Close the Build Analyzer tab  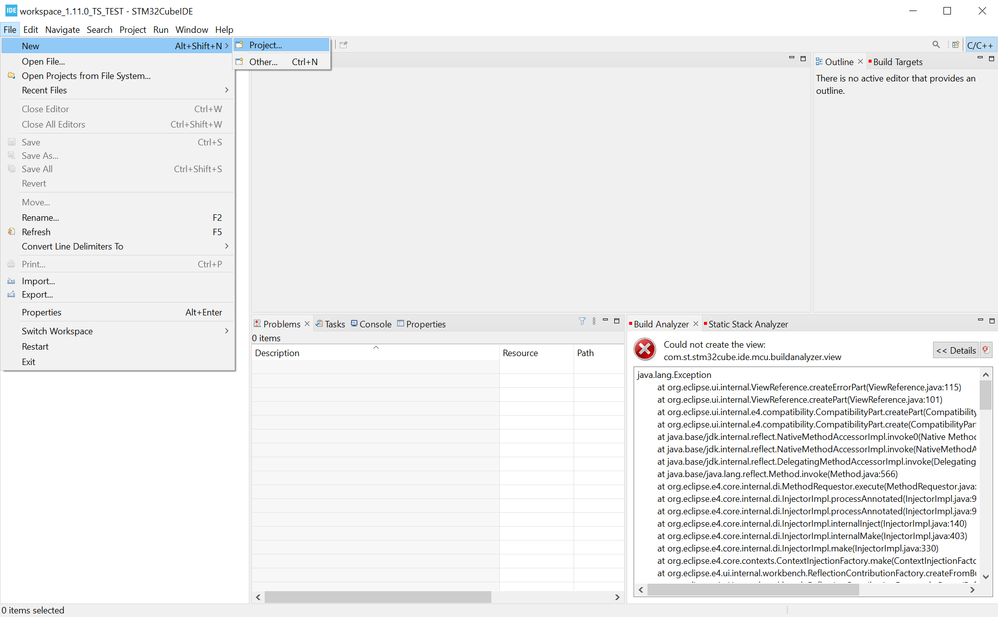pos(696,323)
